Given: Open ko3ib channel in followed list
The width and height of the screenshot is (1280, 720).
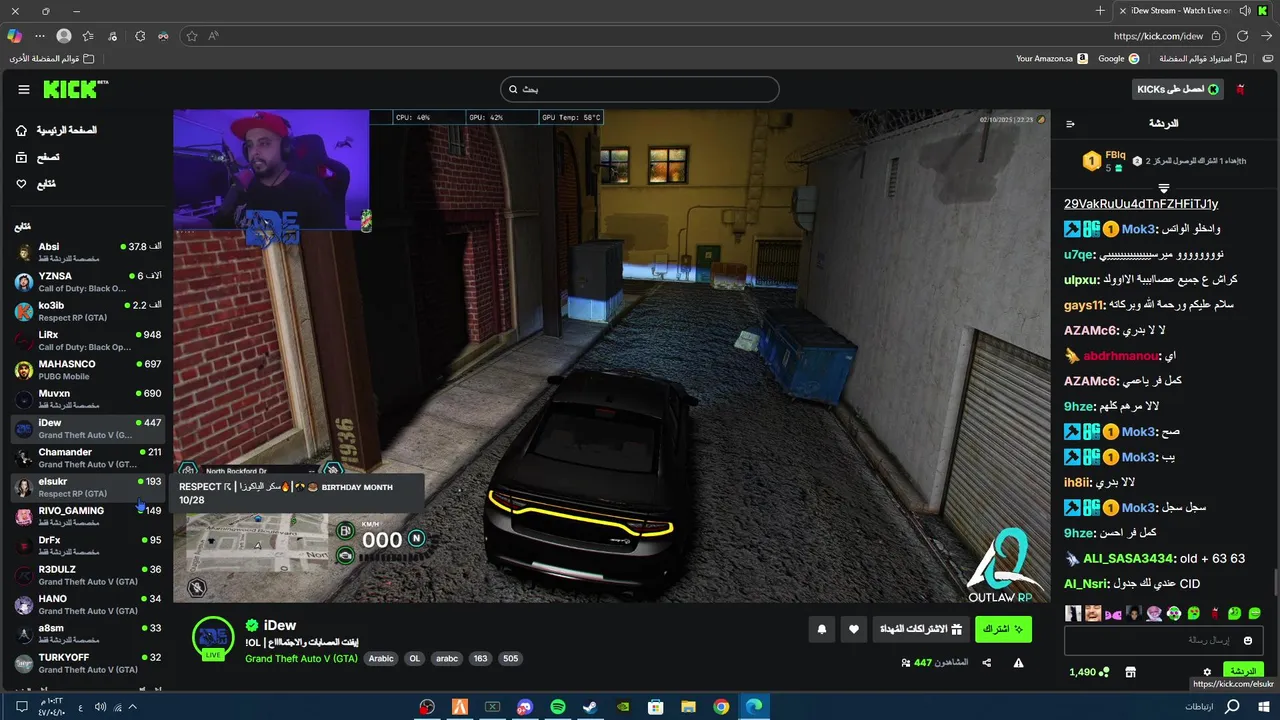Looking at the screenshot, I should click(88, 311).
